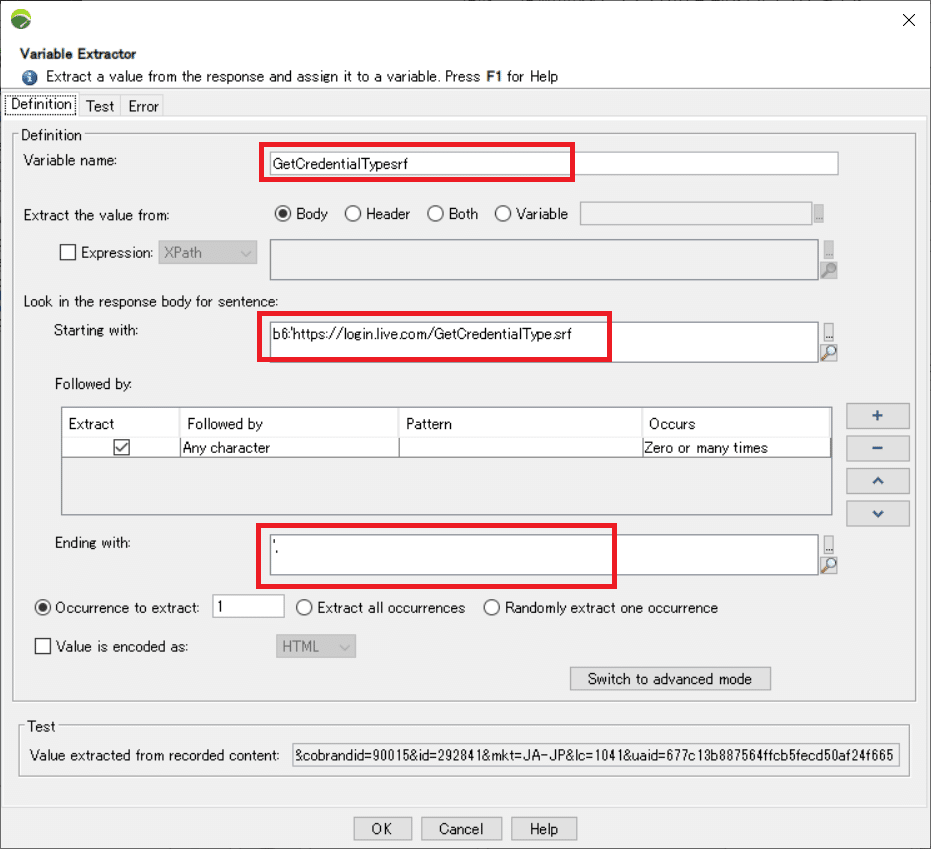Uncheck Extract checkbox in Any character row
The image size is (931, 849).
[x=121, y=447]
